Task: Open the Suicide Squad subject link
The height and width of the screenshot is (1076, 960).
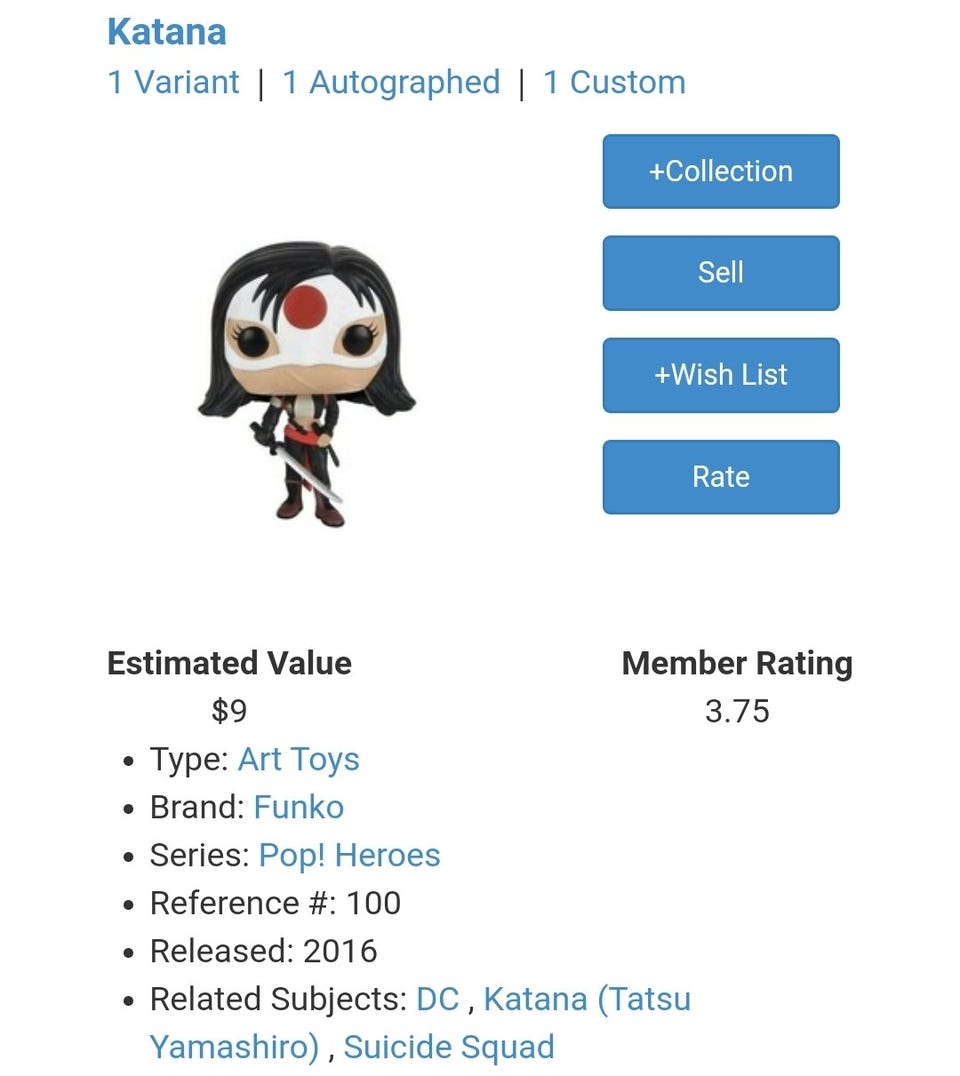Action: [448, 1047]
